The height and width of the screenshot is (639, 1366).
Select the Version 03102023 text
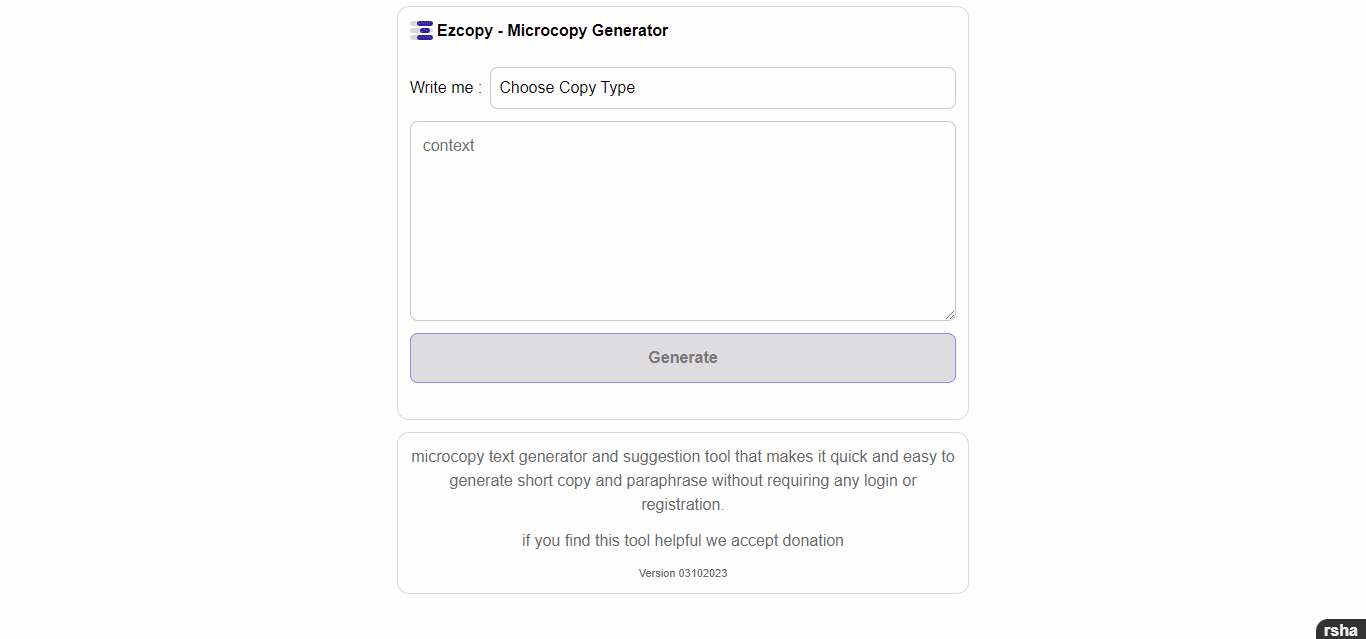pyautogui.click(x=683, y=573)
